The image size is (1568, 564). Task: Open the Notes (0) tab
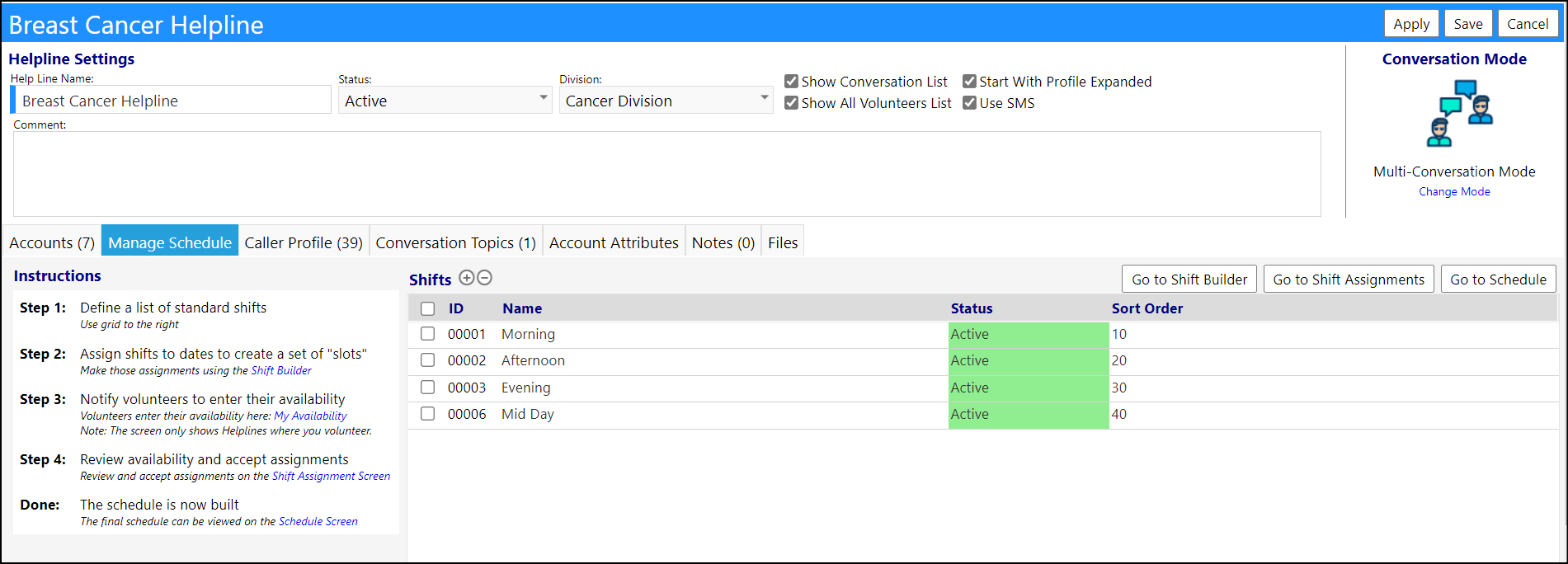coord(723,242)
